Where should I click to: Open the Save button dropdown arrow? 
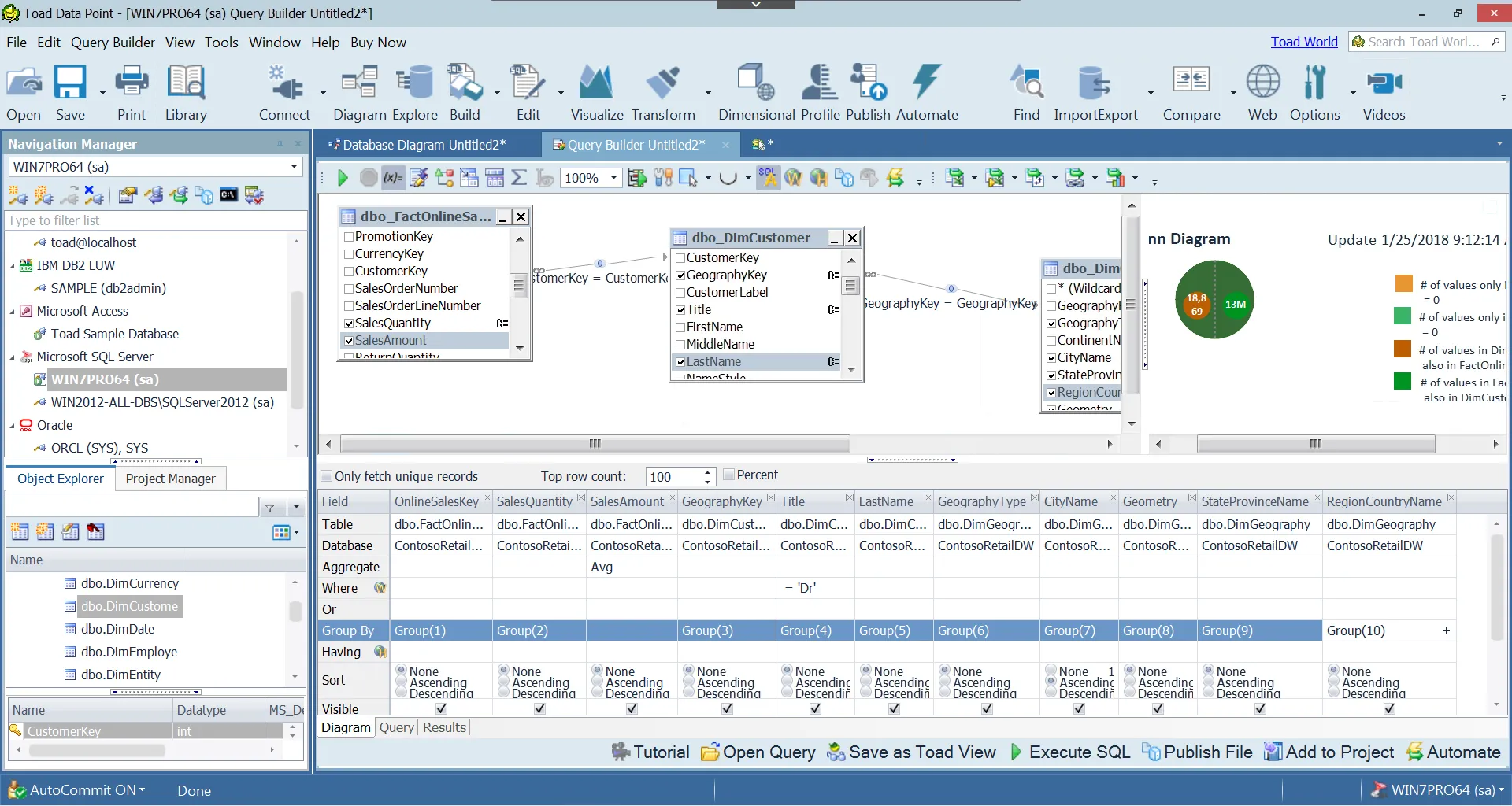click(x=102, y=93)
